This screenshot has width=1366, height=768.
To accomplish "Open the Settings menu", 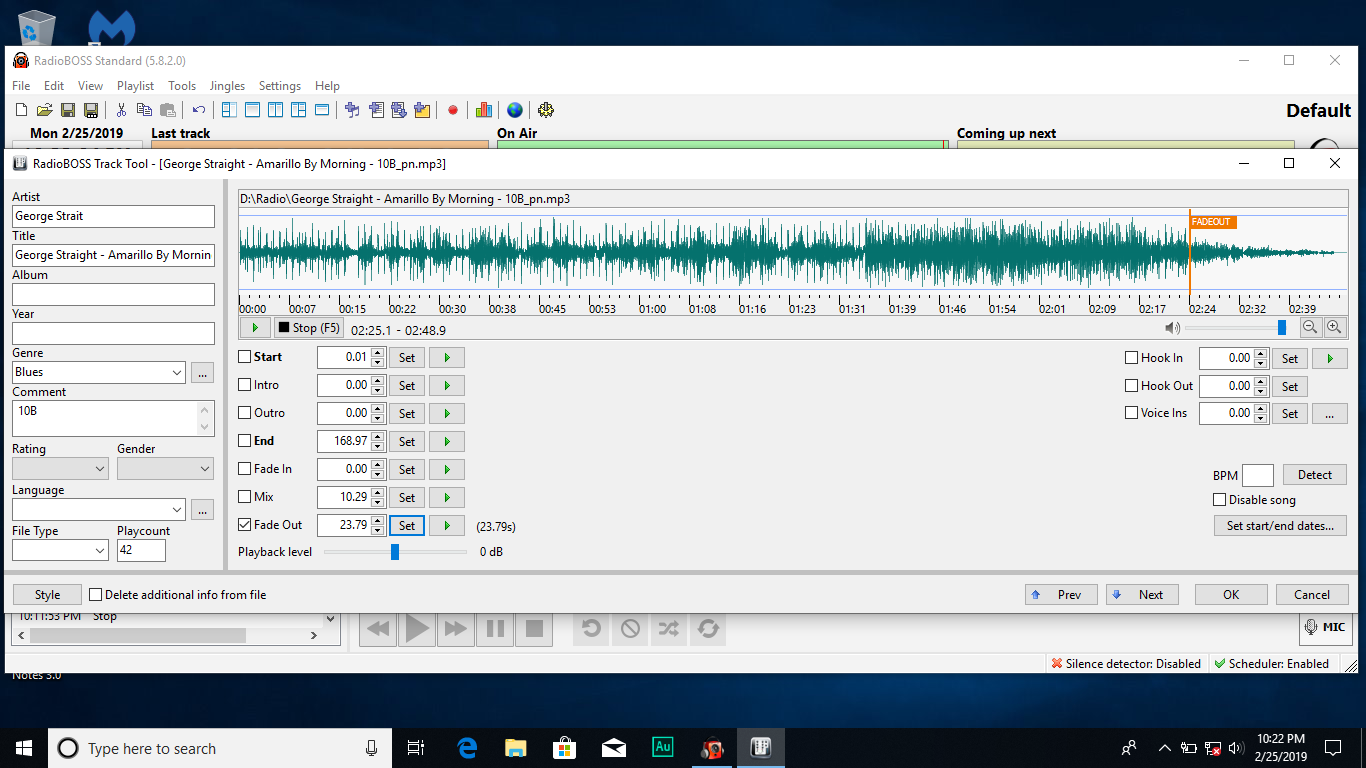I will pos(280,86).
